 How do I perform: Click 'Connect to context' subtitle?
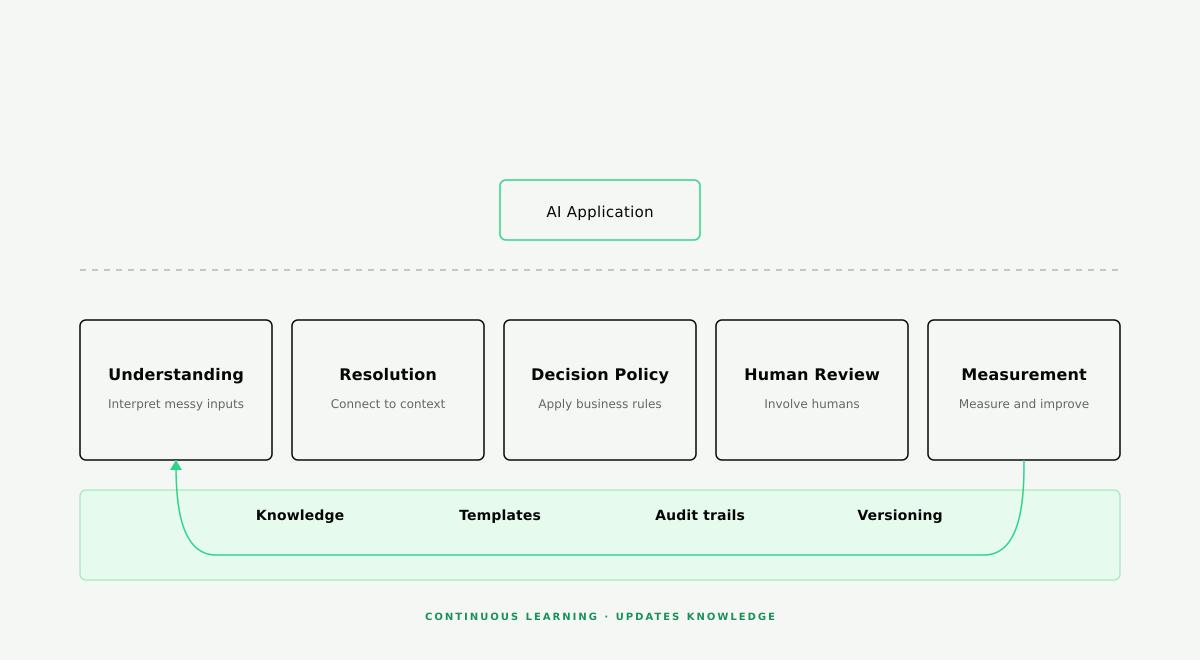pyautogui.click(x=388, y=404)
